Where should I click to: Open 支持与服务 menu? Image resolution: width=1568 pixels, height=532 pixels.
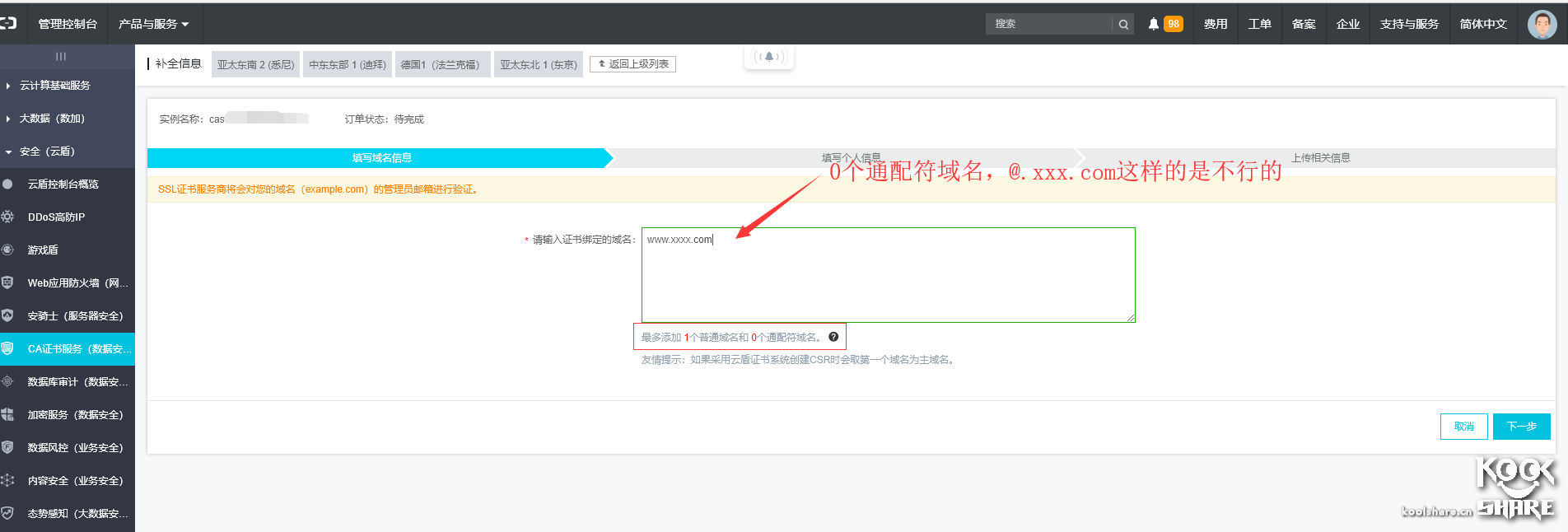tap(1410, 24)
